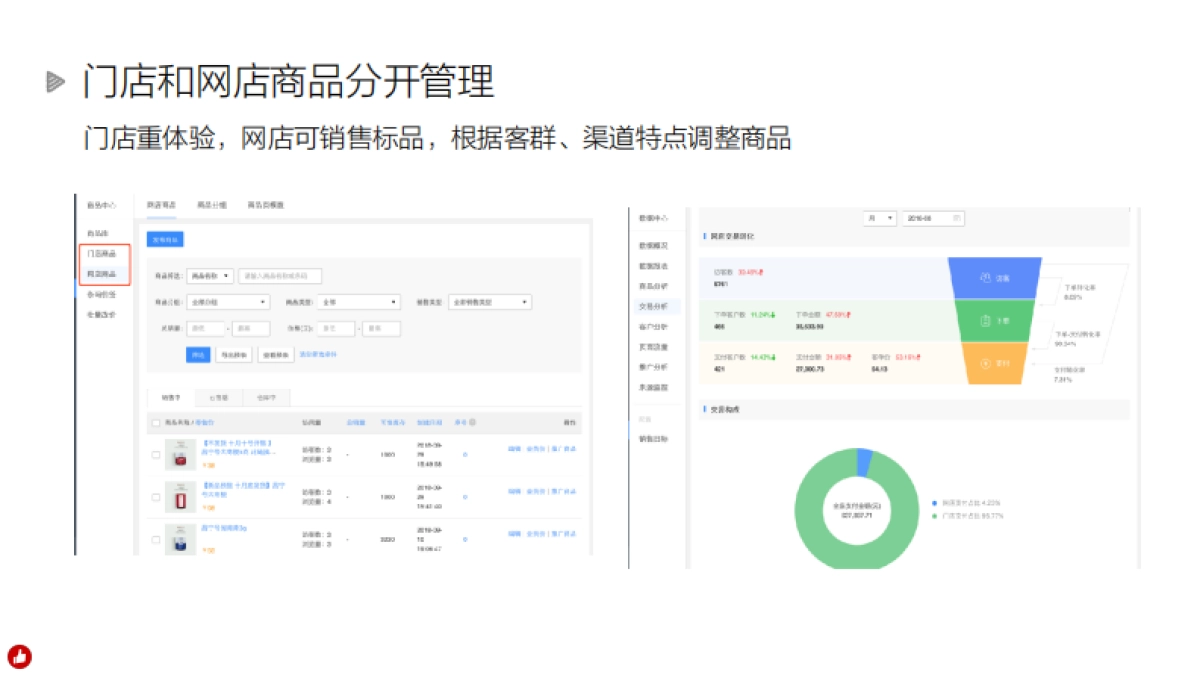Tick the select-all checkbox in the table header
The height and width of the screenshot is (675, 1200).
[x=155, y=423]
